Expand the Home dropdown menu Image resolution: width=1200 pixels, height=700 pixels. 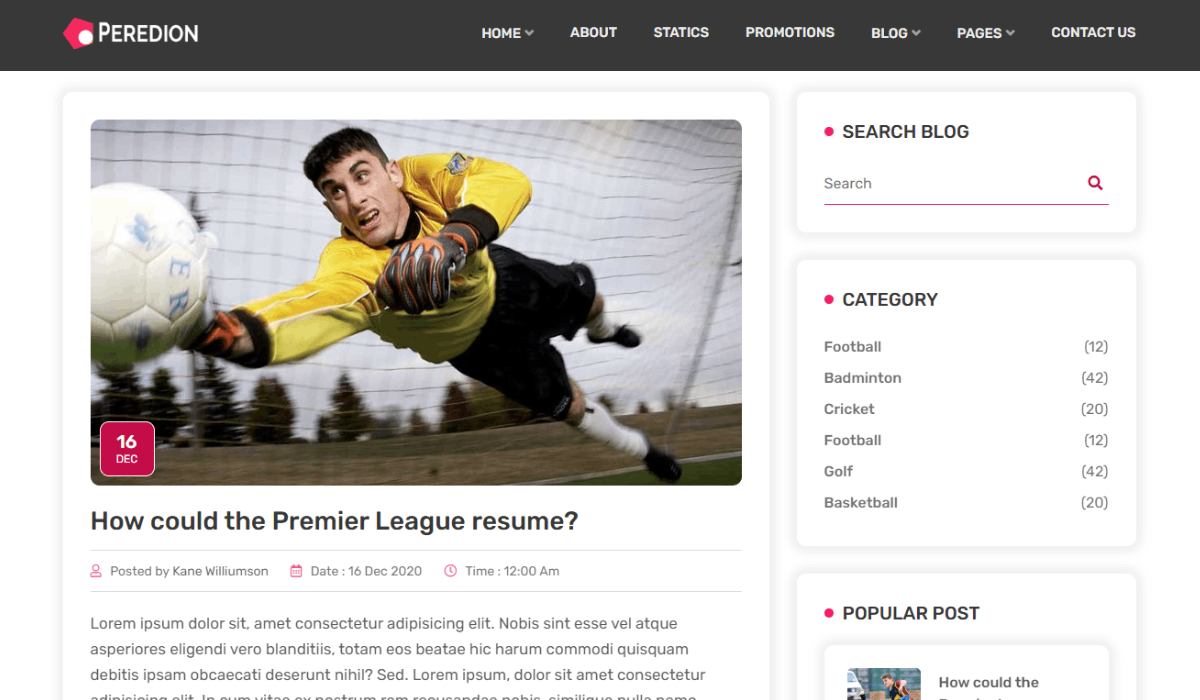point(508,33)
